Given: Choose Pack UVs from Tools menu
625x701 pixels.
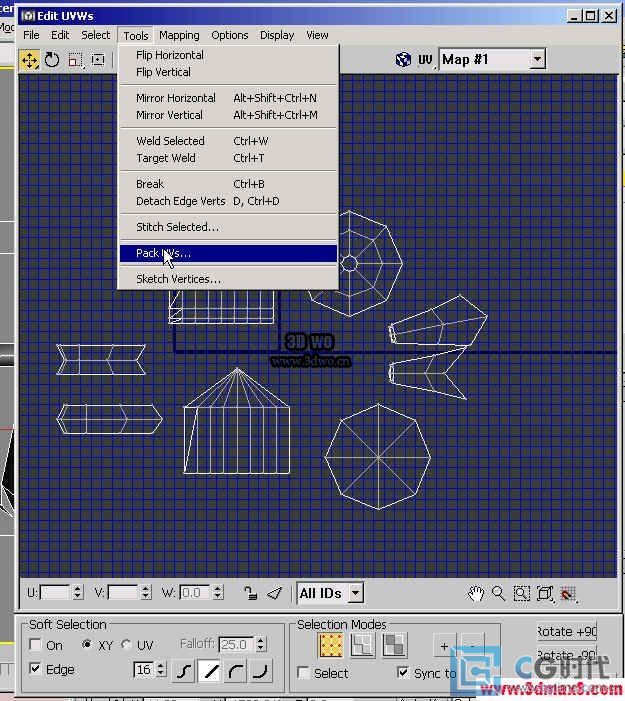Looking at the screenshot, I should [228, 253].
